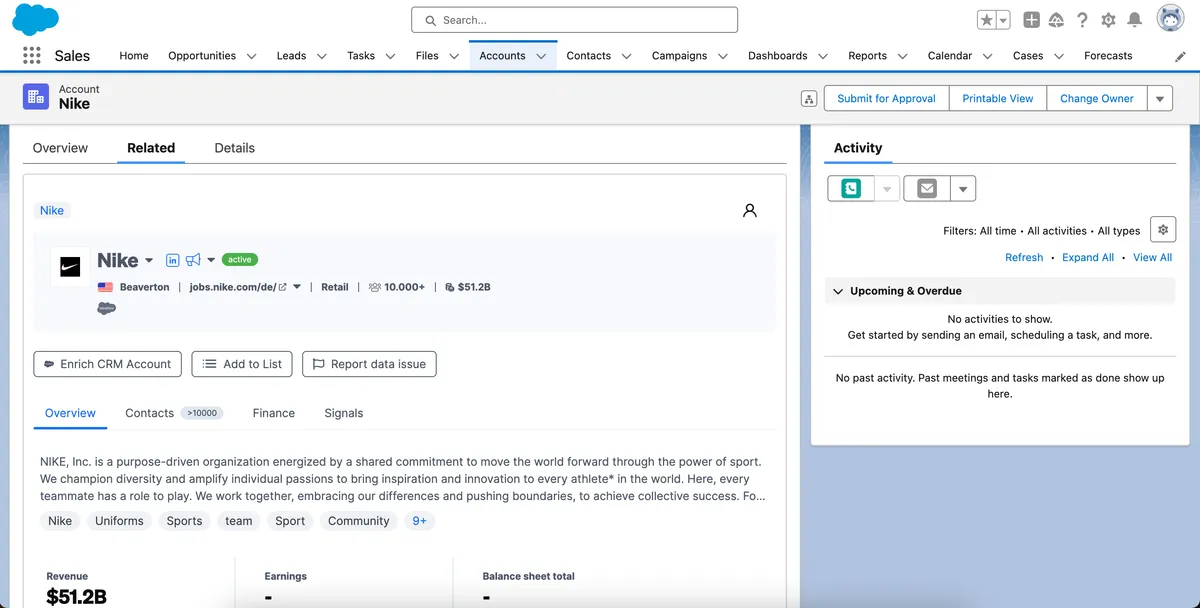The width and height of the screenshot is (1200, 608).
Task: Click the revenue coins icon near $51.2B
Action: (x=450, y=287)
